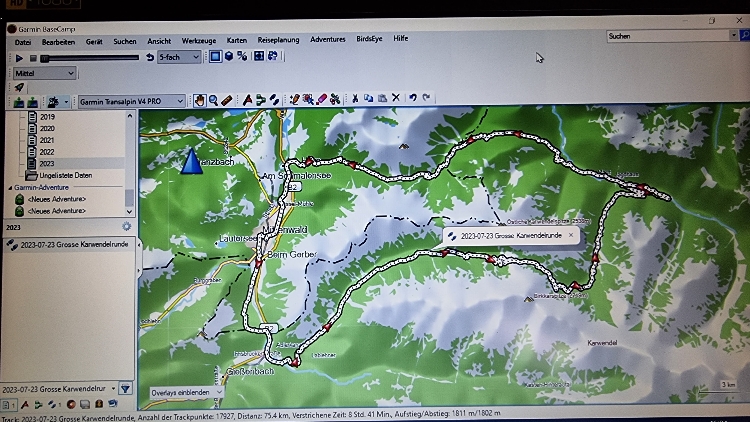Open the 5-fach playback speed dropdown
This screenshot has height=422, width=750.
[x=179, y=57]
